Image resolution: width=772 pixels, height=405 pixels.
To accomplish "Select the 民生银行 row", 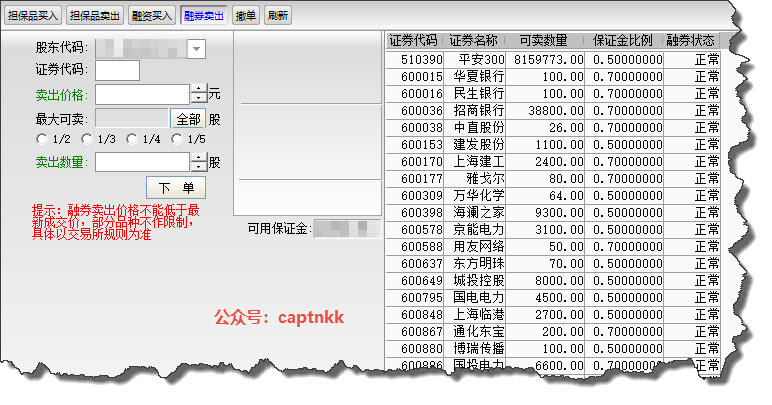I will pyautogui.click(x=553, y=93).
